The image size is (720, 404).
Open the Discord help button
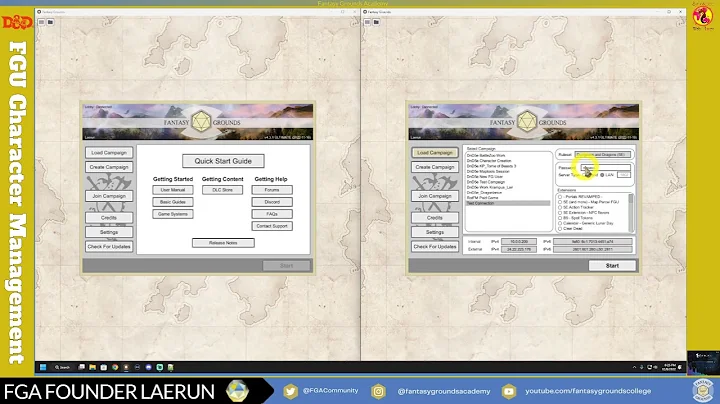[x=272, y=202]
